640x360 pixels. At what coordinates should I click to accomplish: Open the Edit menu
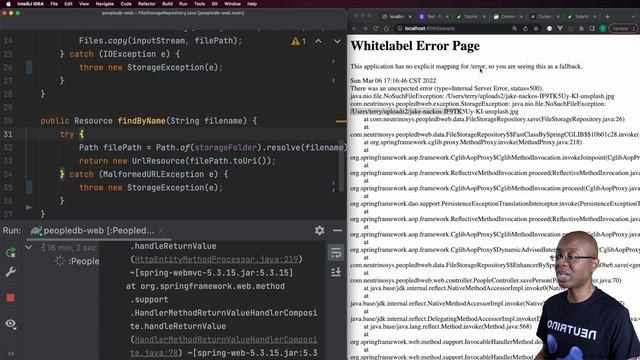coord(68,4)
